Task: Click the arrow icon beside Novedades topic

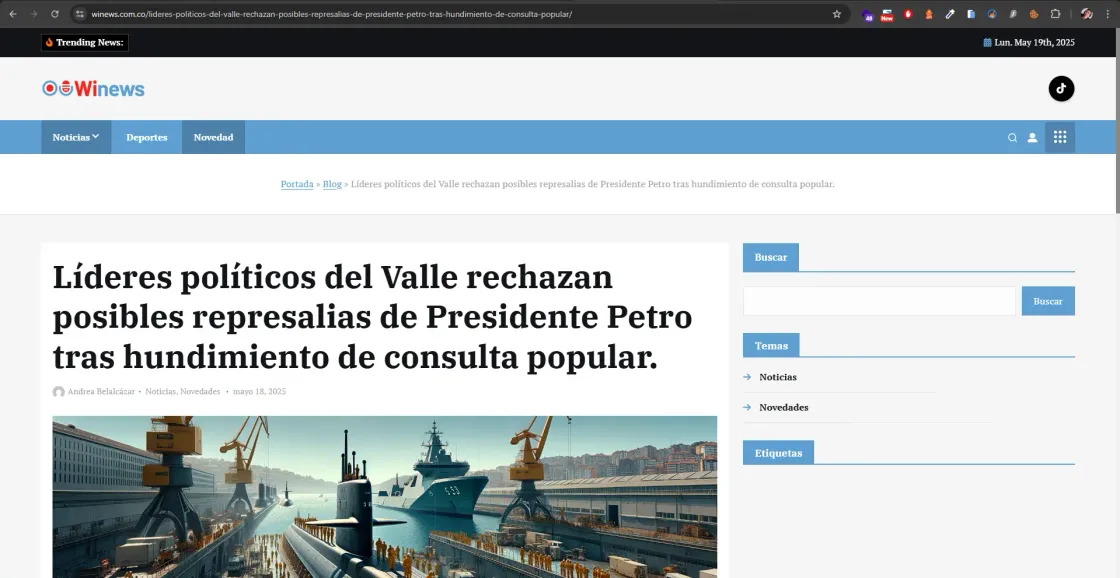Action: (x=747, y=407)
